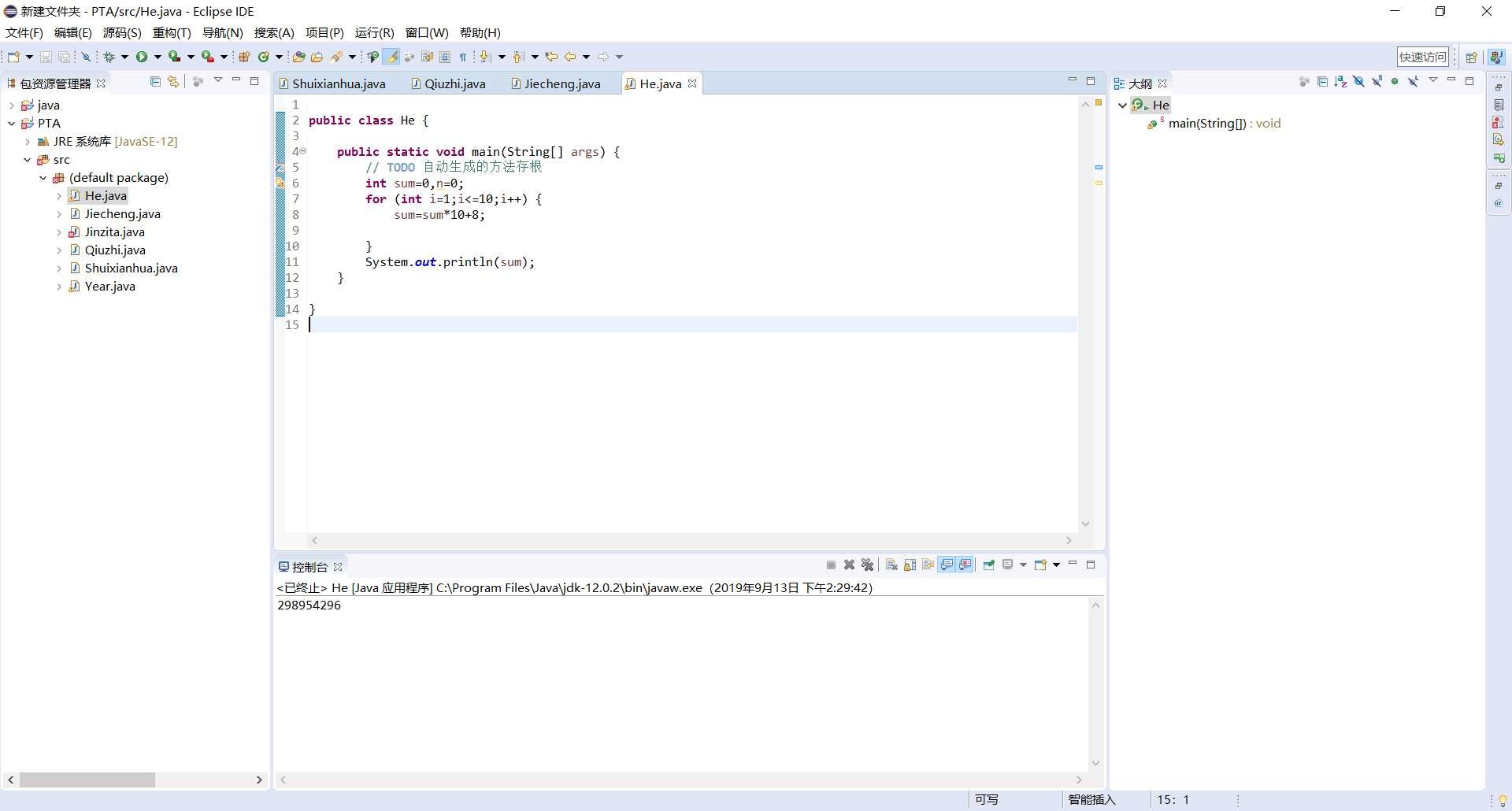Collapse the He class in Outline
This screenshot has width=1512, height=811.
(x=1122, y=106)
